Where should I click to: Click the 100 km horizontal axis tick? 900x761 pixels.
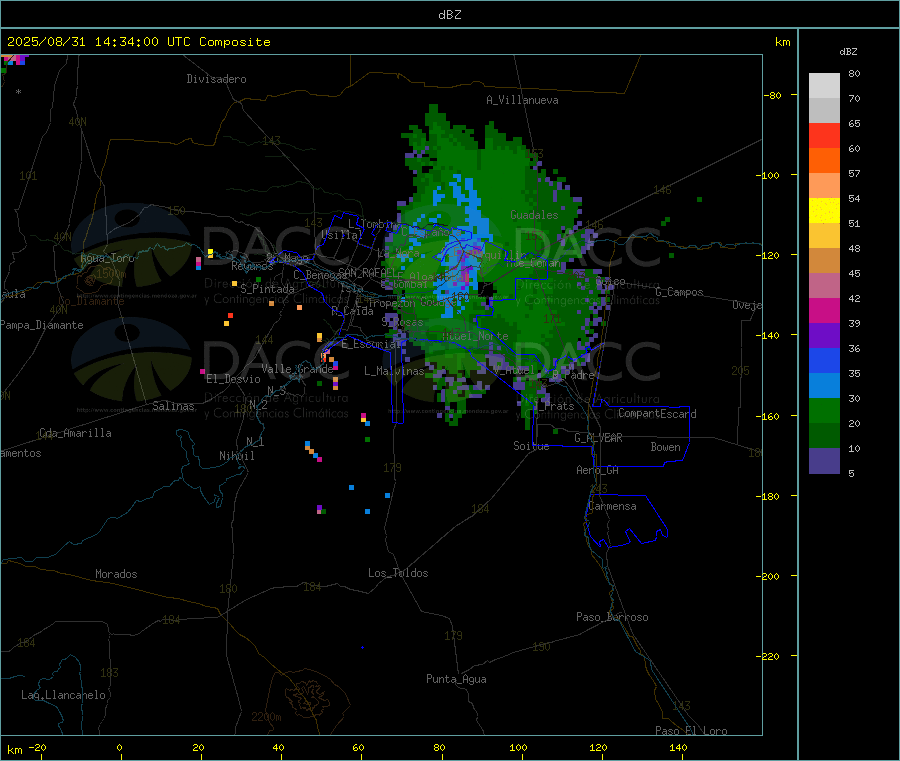tap(518, 747)
